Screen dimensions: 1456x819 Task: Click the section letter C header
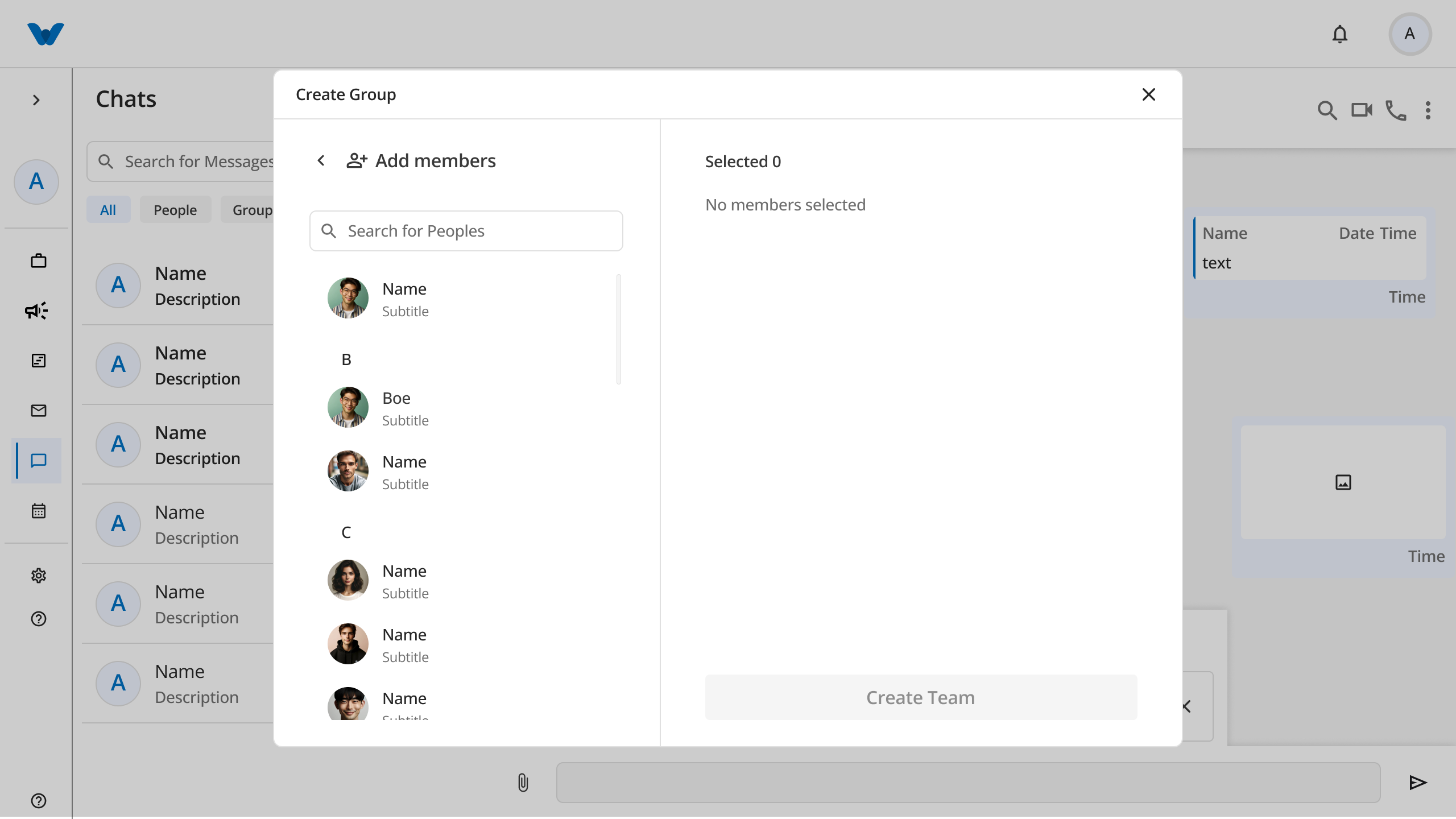346,532
